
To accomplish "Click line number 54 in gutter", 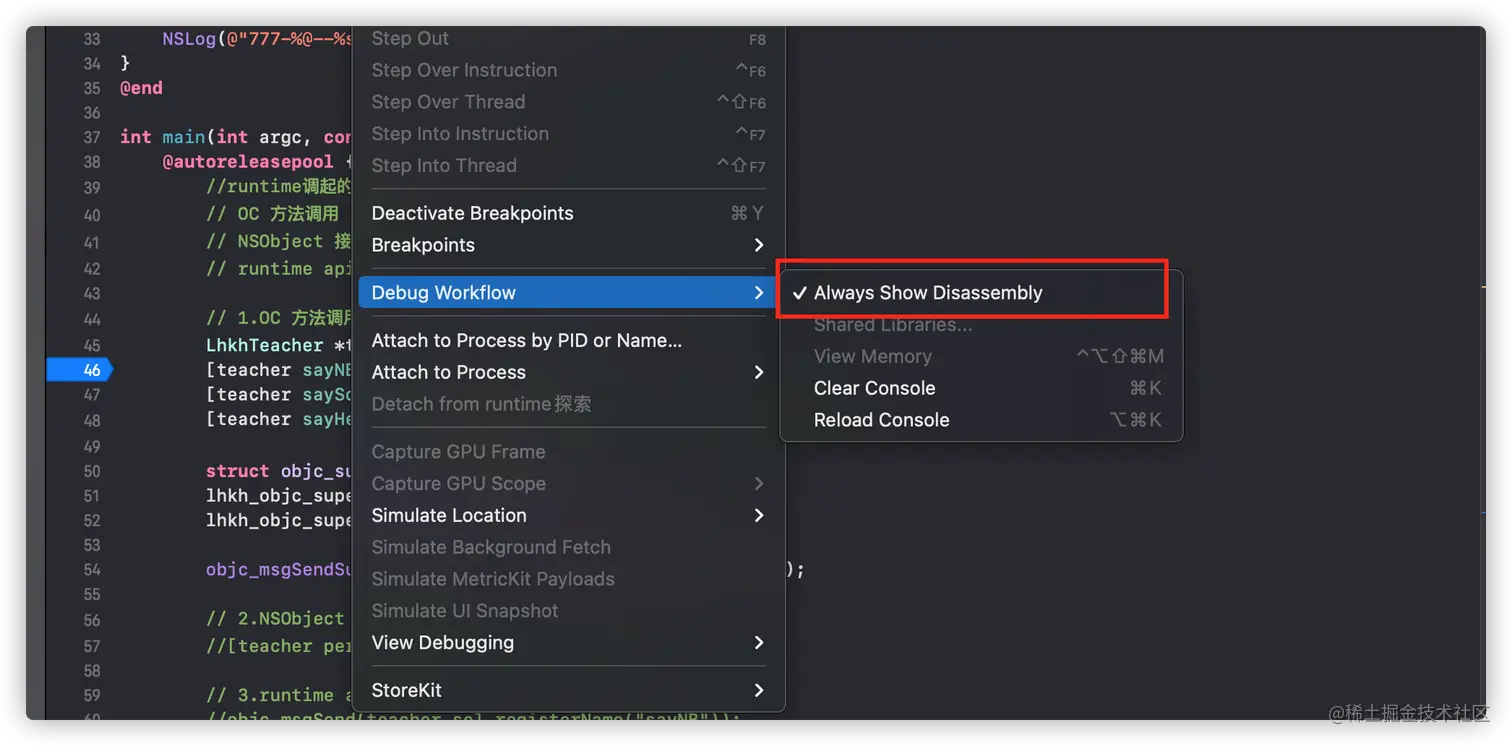I will pos(92,570).
